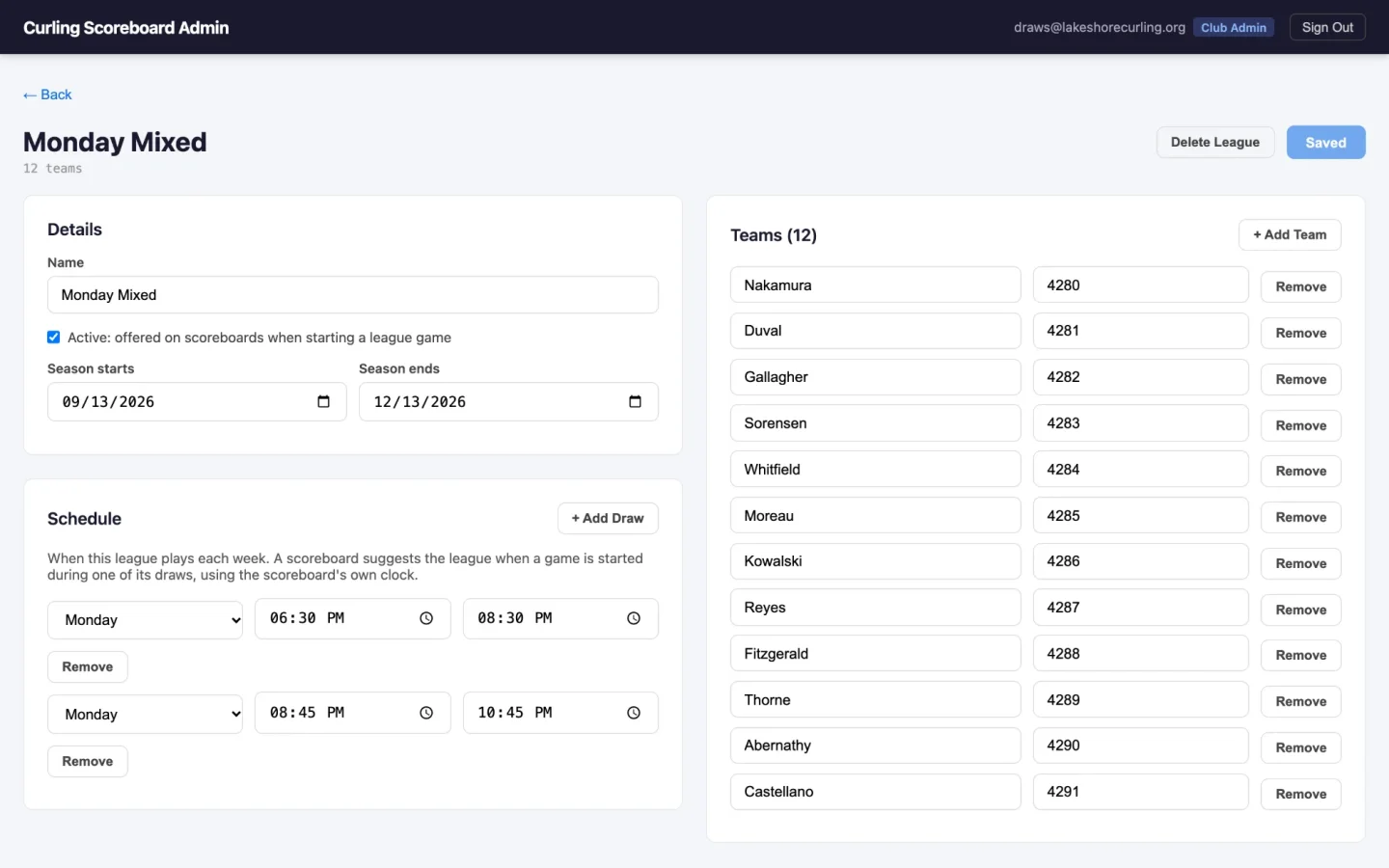
Task: Add a new team
Action: pos(1290,234)
